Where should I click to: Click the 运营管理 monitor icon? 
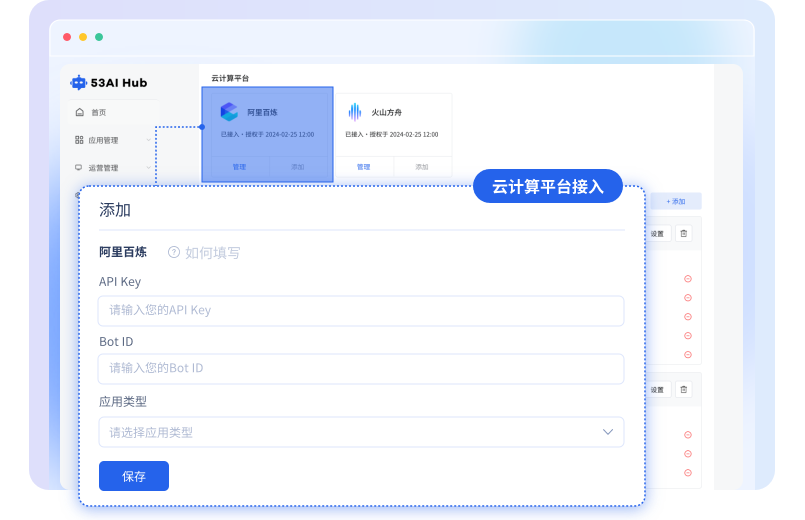[x=79, y=167]
